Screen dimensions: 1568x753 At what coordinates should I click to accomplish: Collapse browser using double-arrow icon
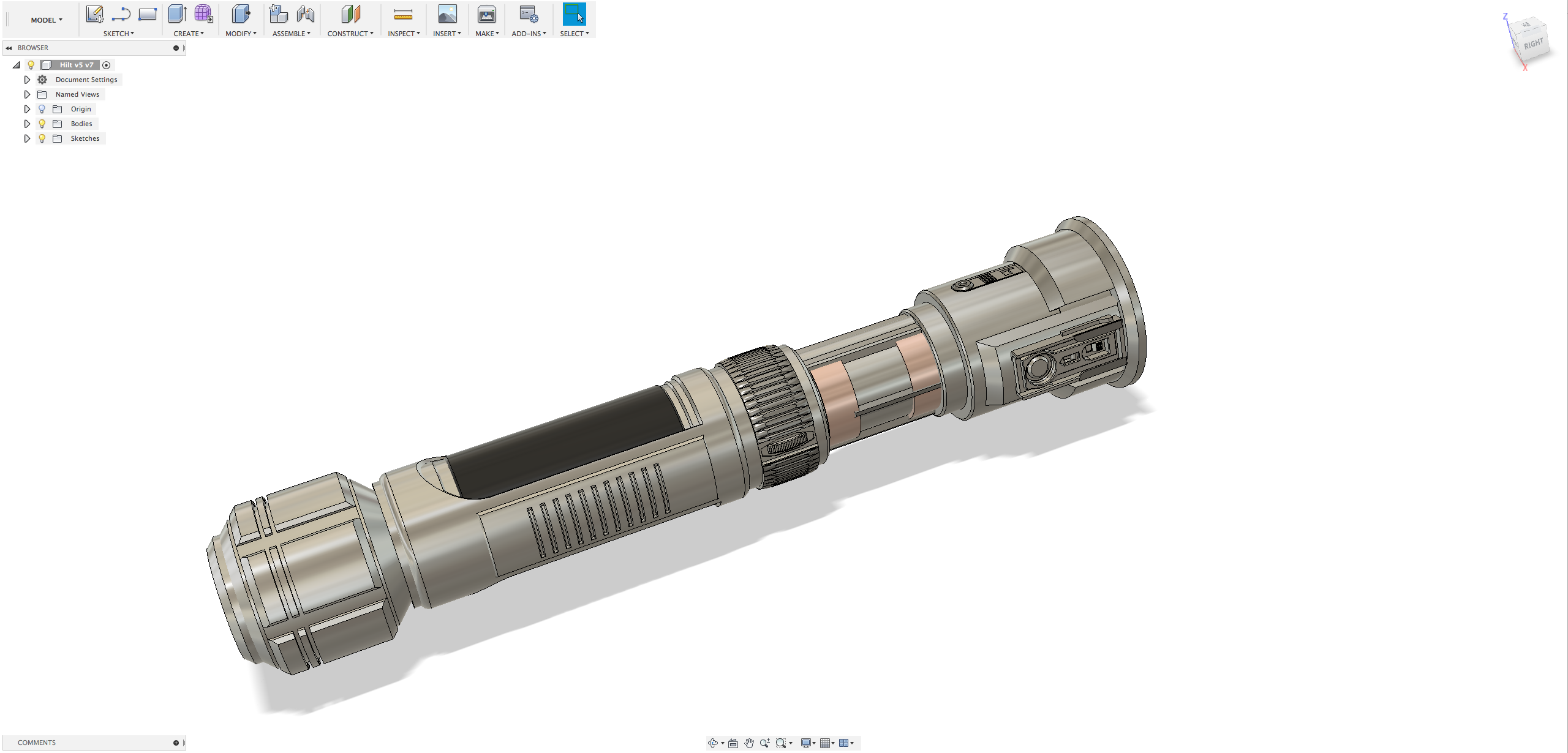click(9, 48)
